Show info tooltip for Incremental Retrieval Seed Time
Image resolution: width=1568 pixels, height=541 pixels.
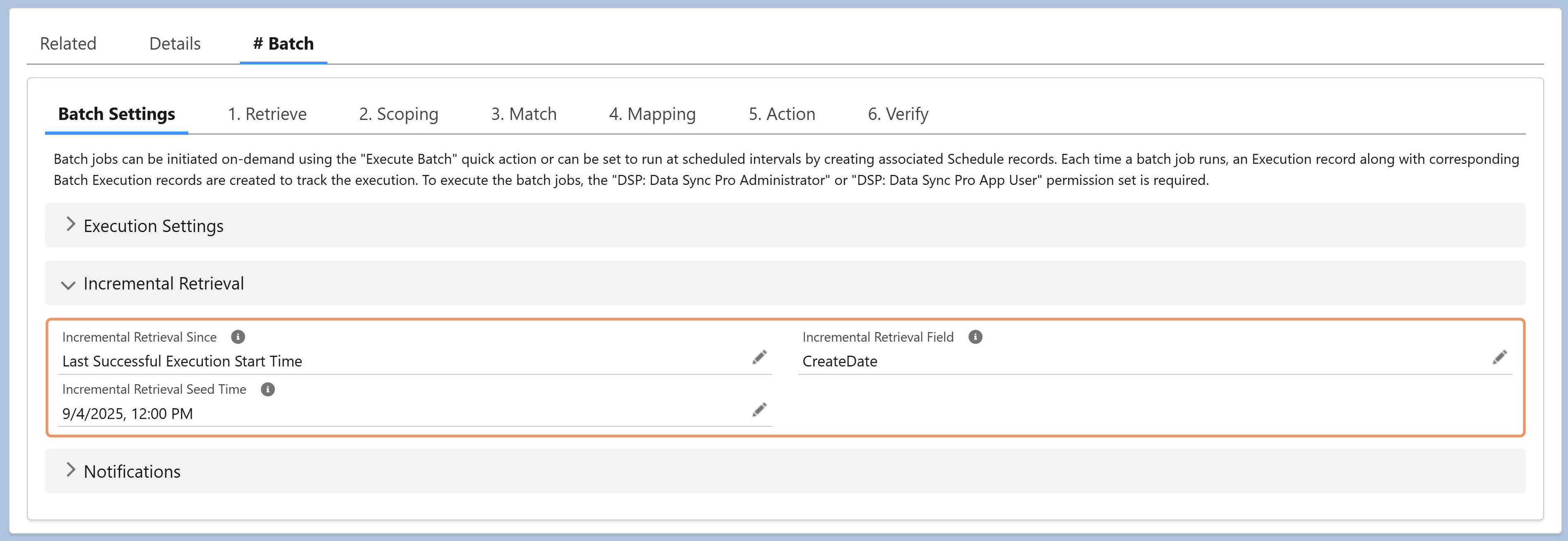[x=268, y=390]
